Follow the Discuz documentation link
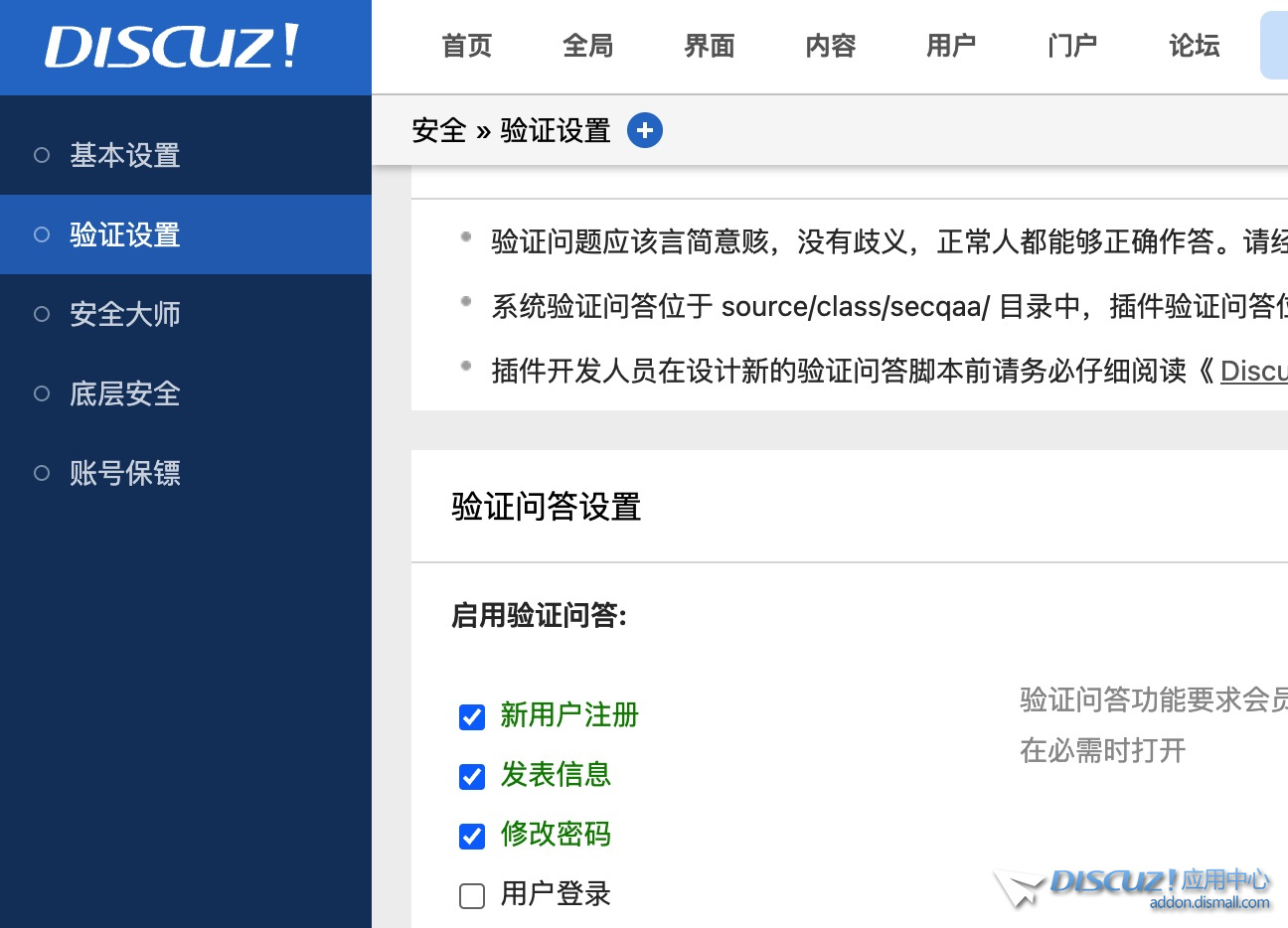Viewport: 1288px width, 928px height. (x=1254, y=371)
